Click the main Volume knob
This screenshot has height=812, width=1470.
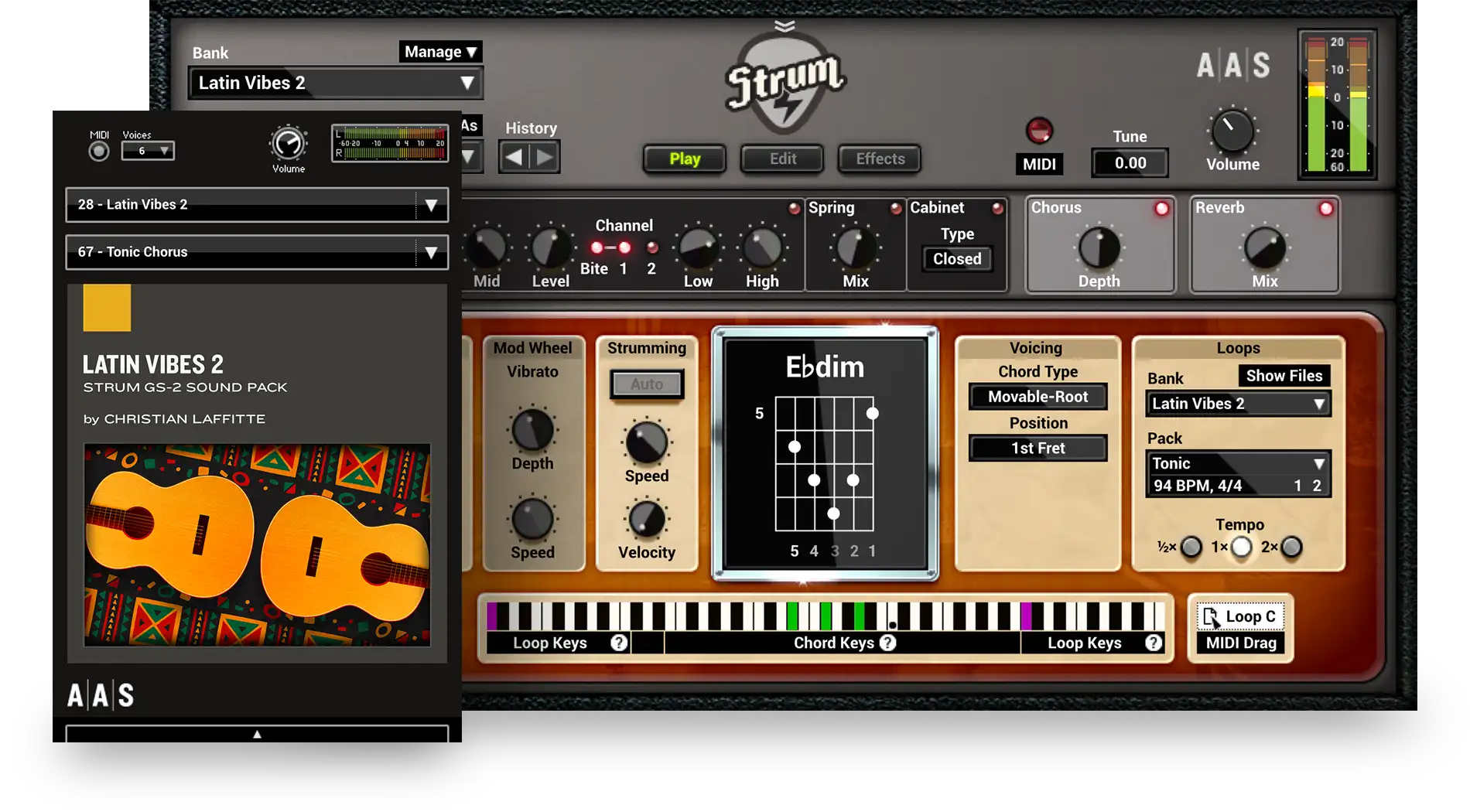(1232, 131)
